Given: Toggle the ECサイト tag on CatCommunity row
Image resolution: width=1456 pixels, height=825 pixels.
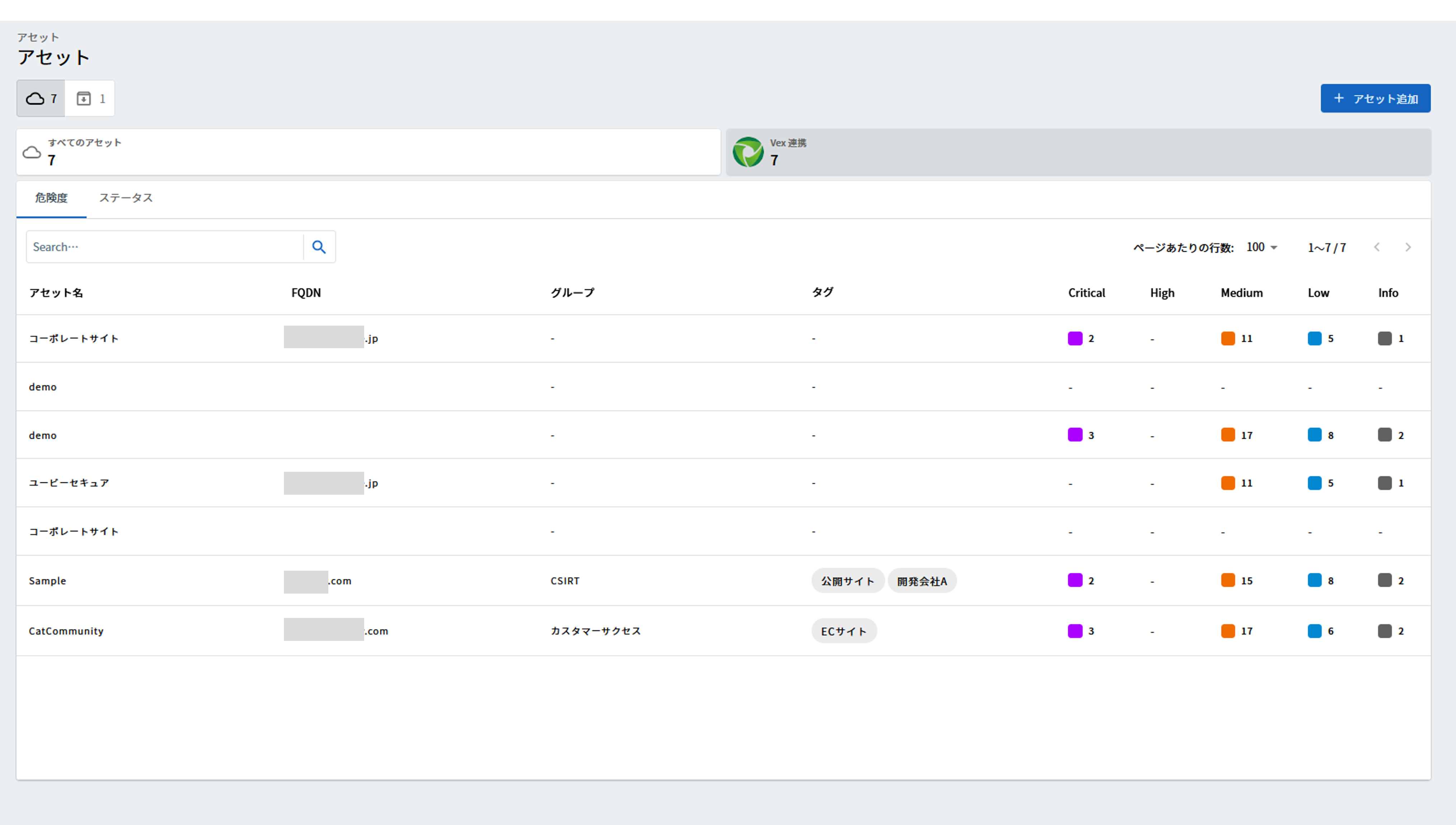Looking at the screenshot, I should [844, 630].
